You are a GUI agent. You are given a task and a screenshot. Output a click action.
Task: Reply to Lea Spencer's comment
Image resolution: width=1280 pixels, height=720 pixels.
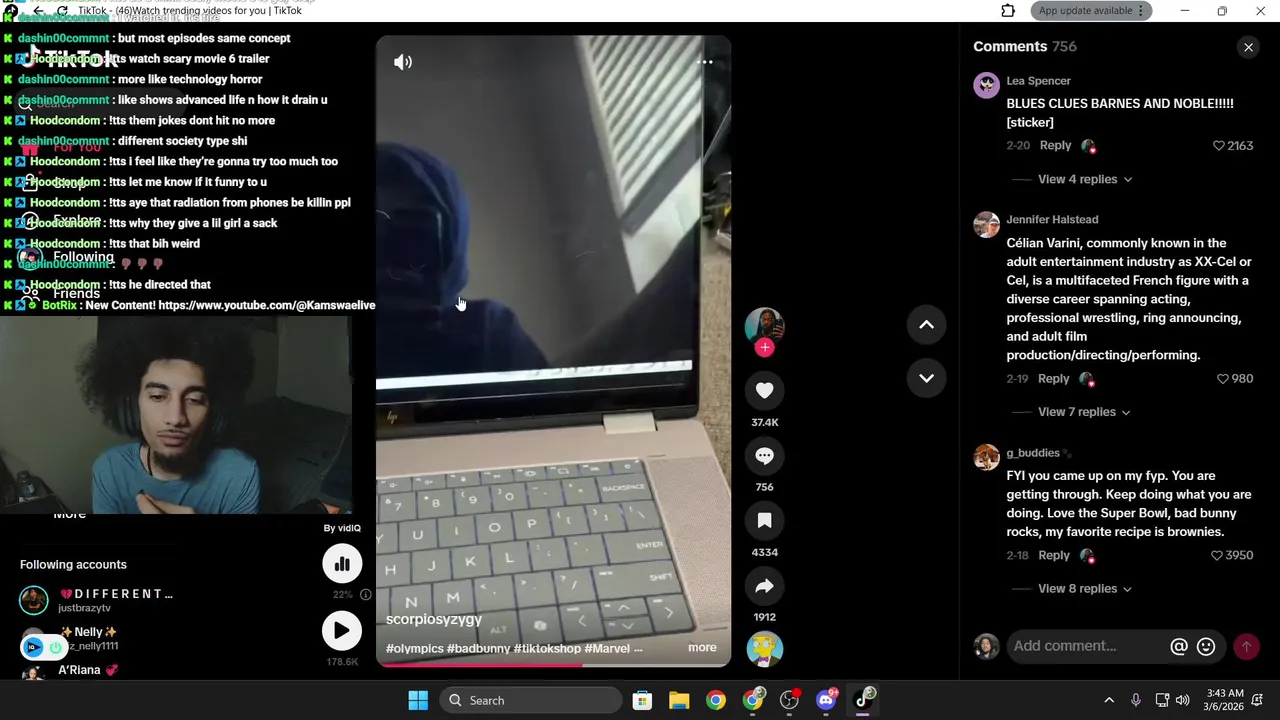point(1055,146)
